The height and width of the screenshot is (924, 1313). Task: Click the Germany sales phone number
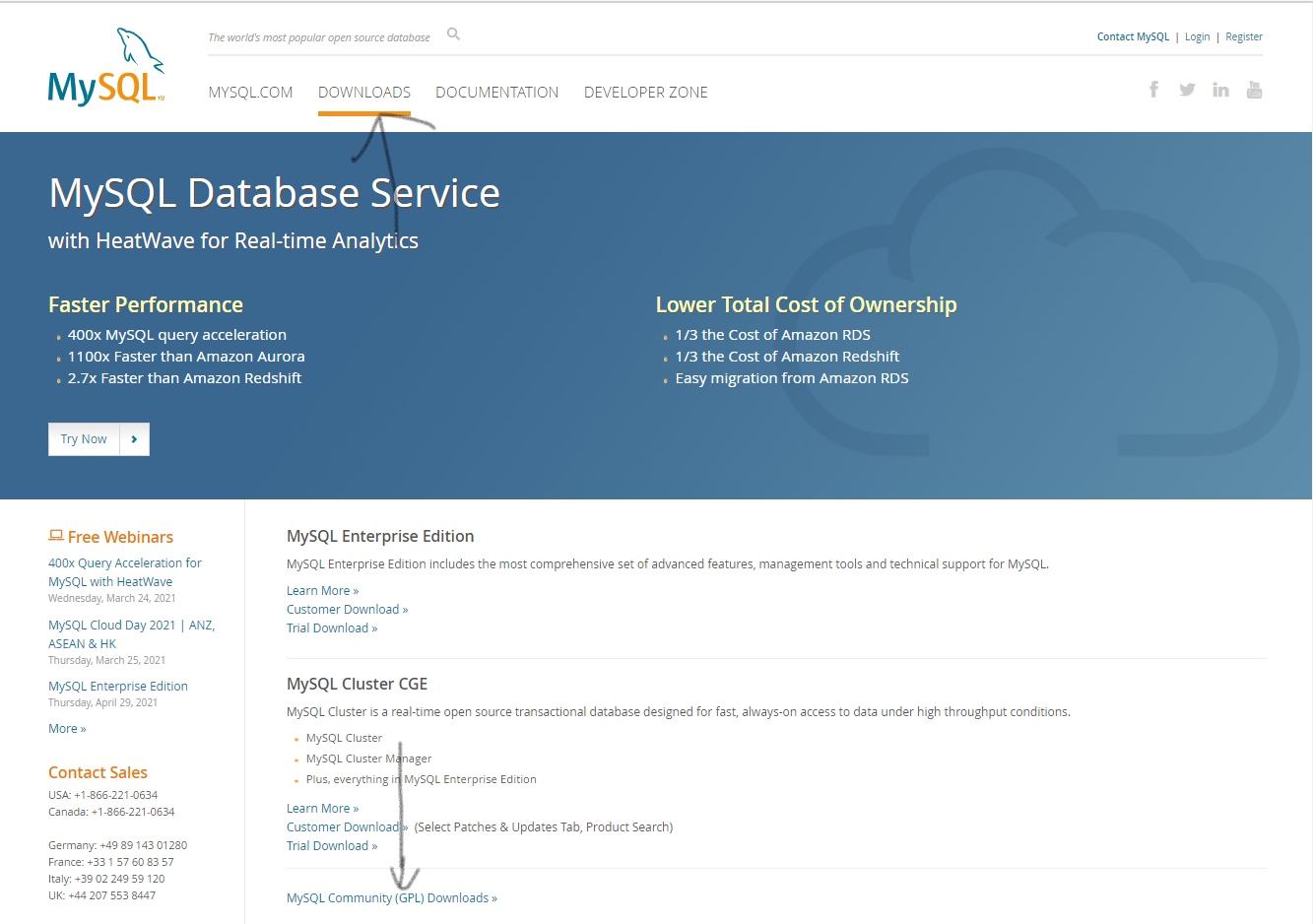point(143,845)
